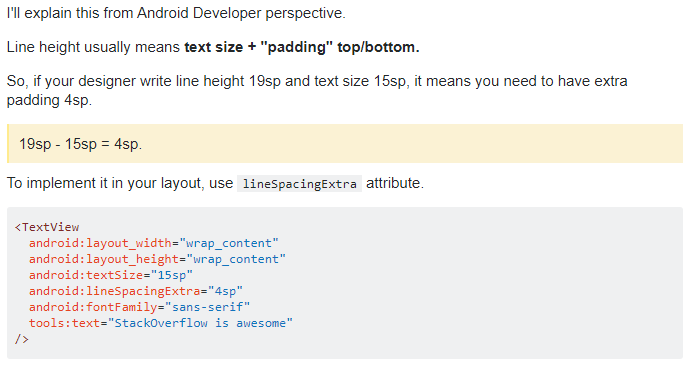Screen dimensions: 692x371
Task: Click the sentence about Android Developer perspective
Action: click(x=176, y=13)
